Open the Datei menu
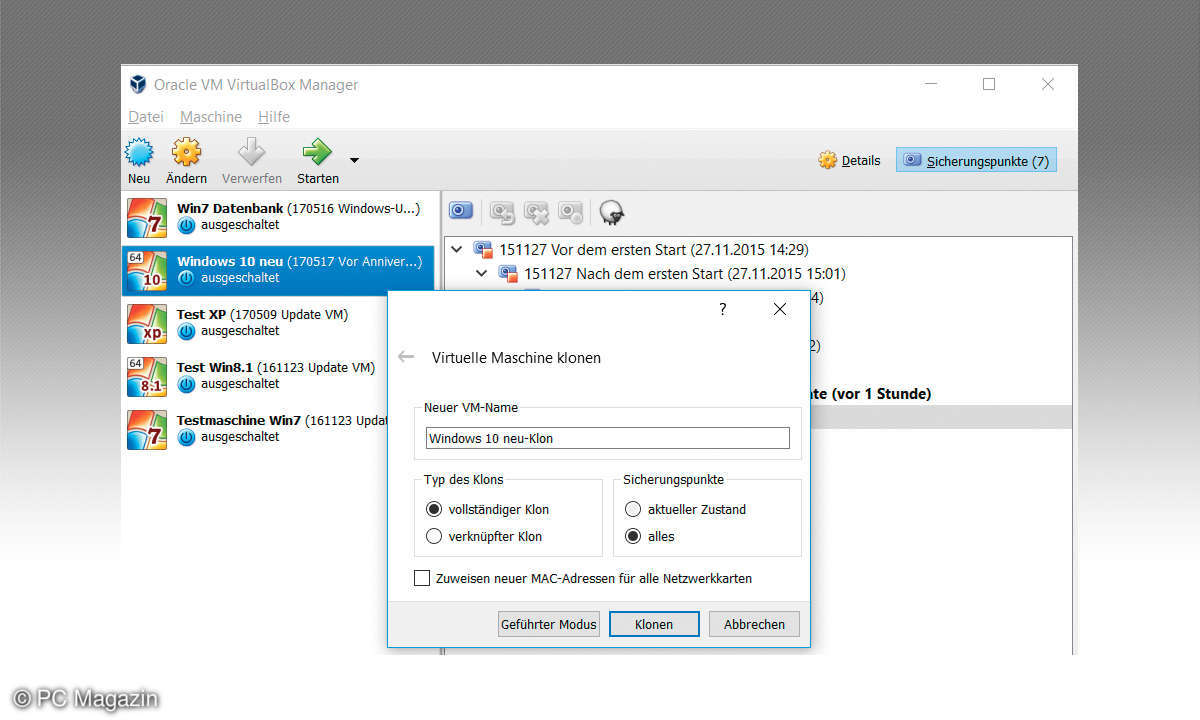The image size is (1200, 720). tap(146, 117)
